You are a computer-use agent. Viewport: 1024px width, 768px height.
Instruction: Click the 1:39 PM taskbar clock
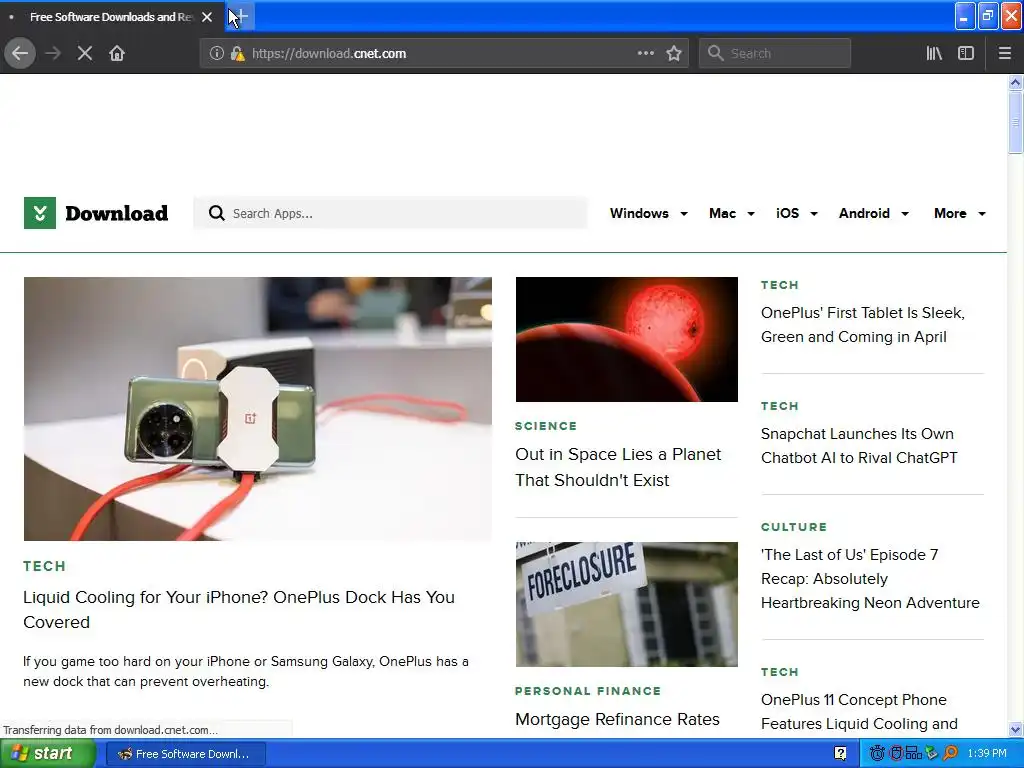pyautogui.click(x=987, y=754)
